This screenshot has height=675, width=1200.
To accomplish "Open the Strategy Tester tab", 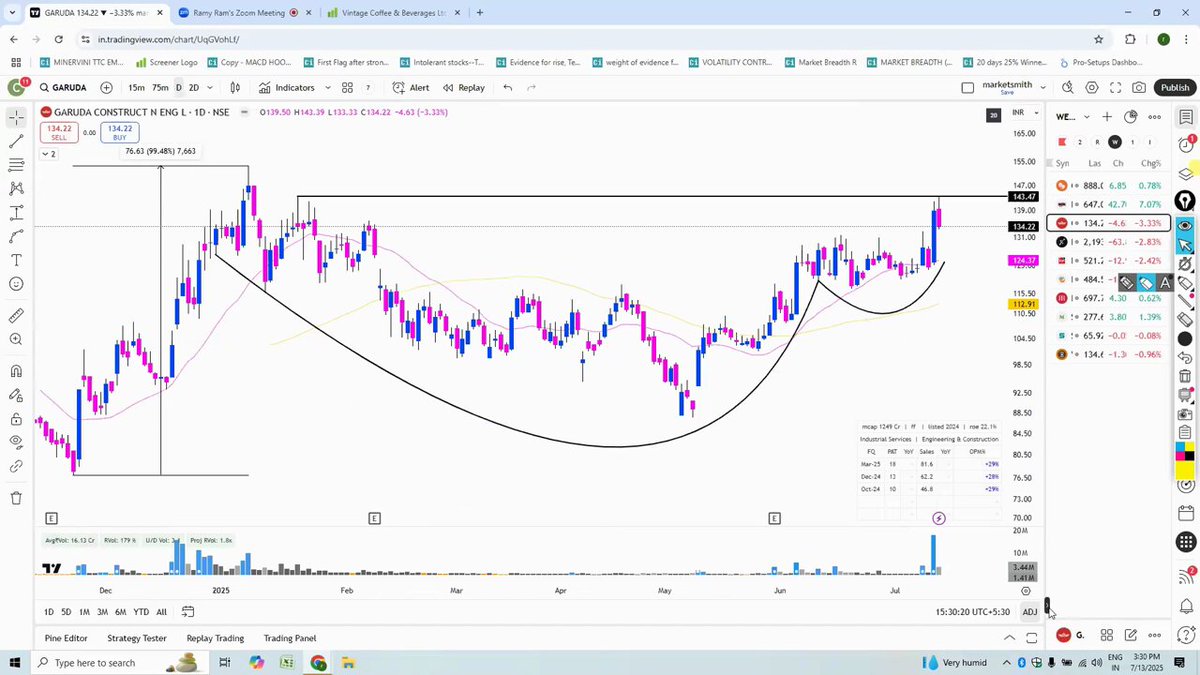I will pyautogui.click(x=137, y=638).
